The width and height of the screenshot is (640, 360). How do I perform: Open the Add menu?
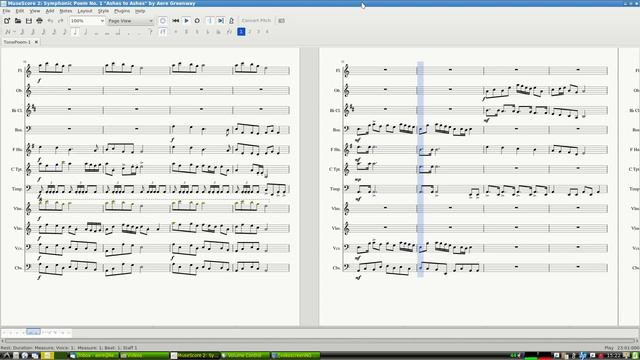[50, 11]
